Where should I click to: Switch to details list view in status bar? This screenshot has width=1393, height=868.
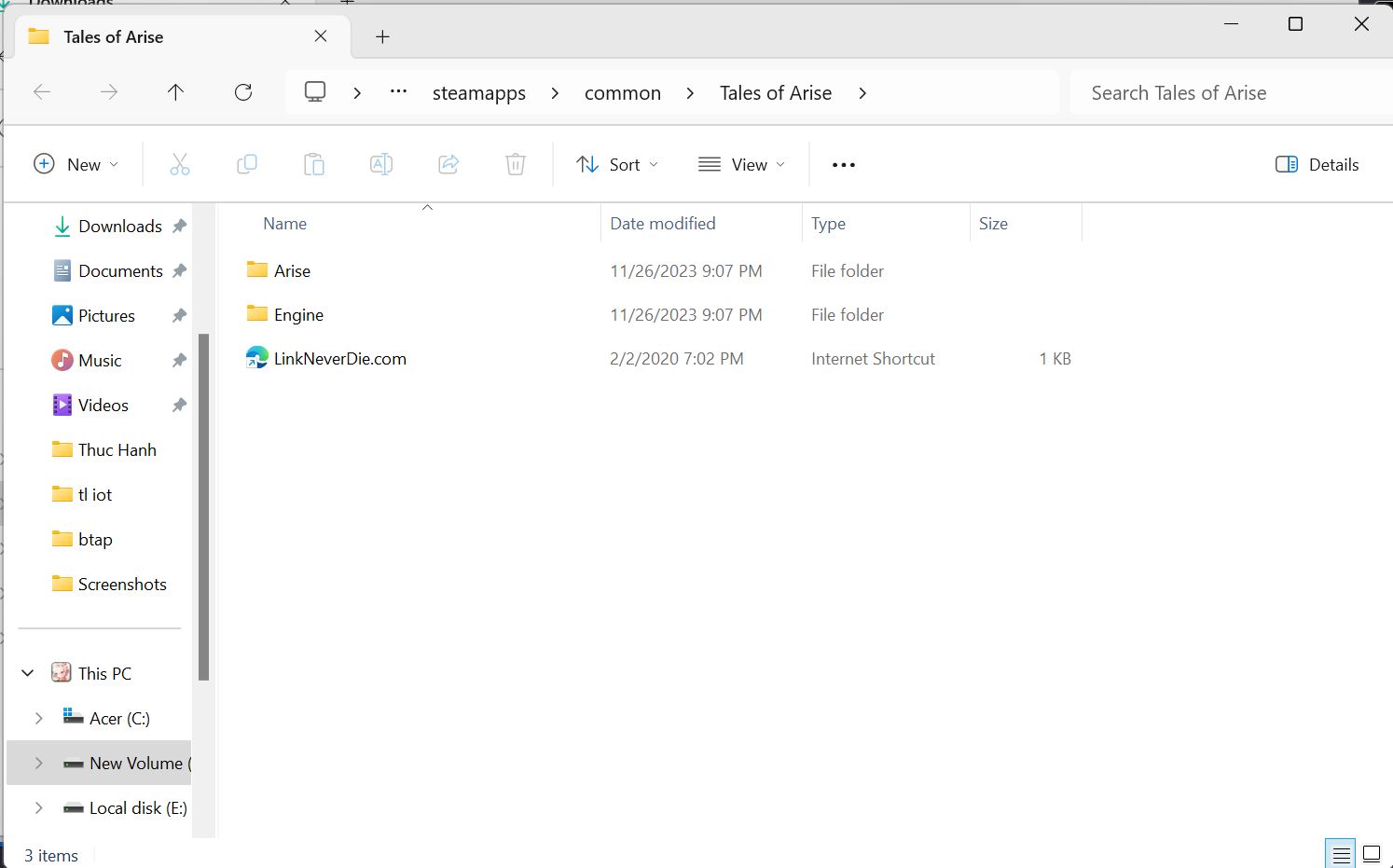[x=1341, y=854]
